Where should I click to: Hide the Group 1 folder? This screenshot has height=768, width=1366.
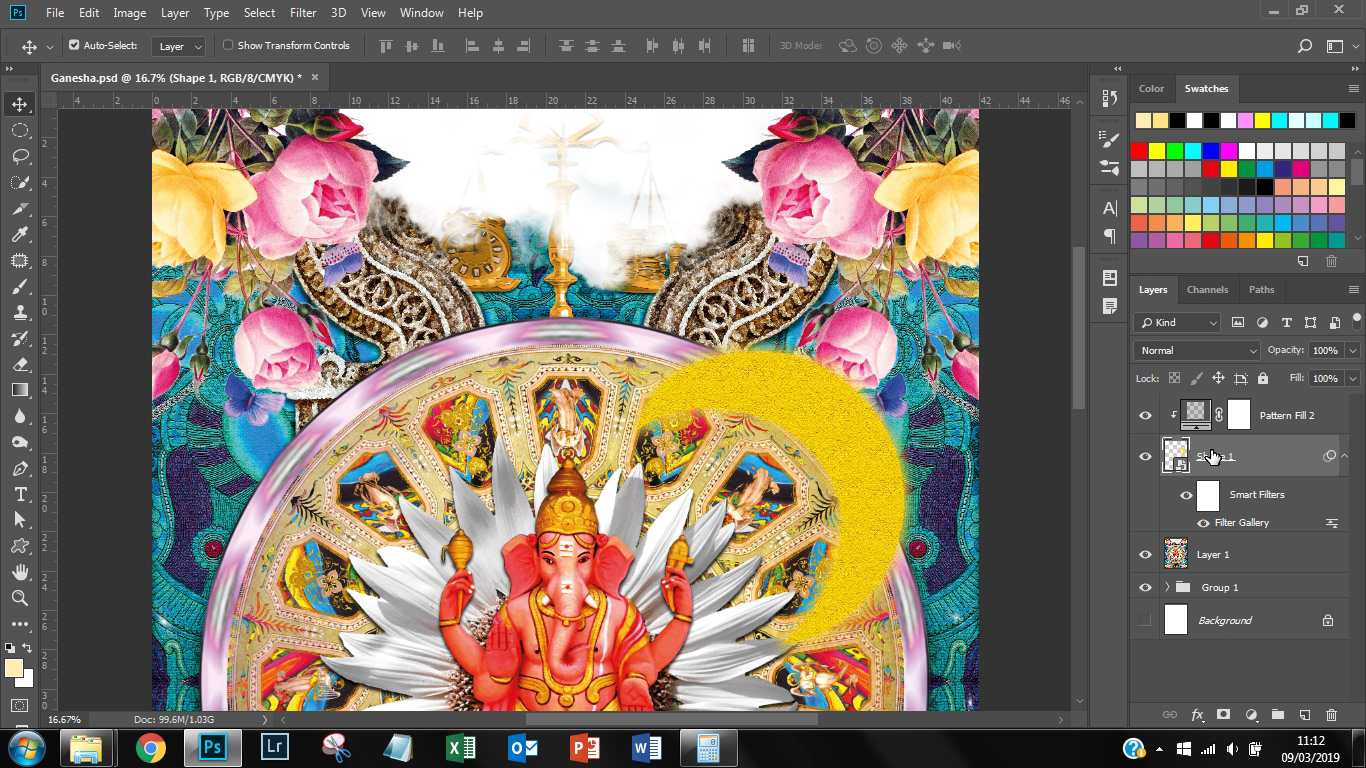pos(1145,587)
